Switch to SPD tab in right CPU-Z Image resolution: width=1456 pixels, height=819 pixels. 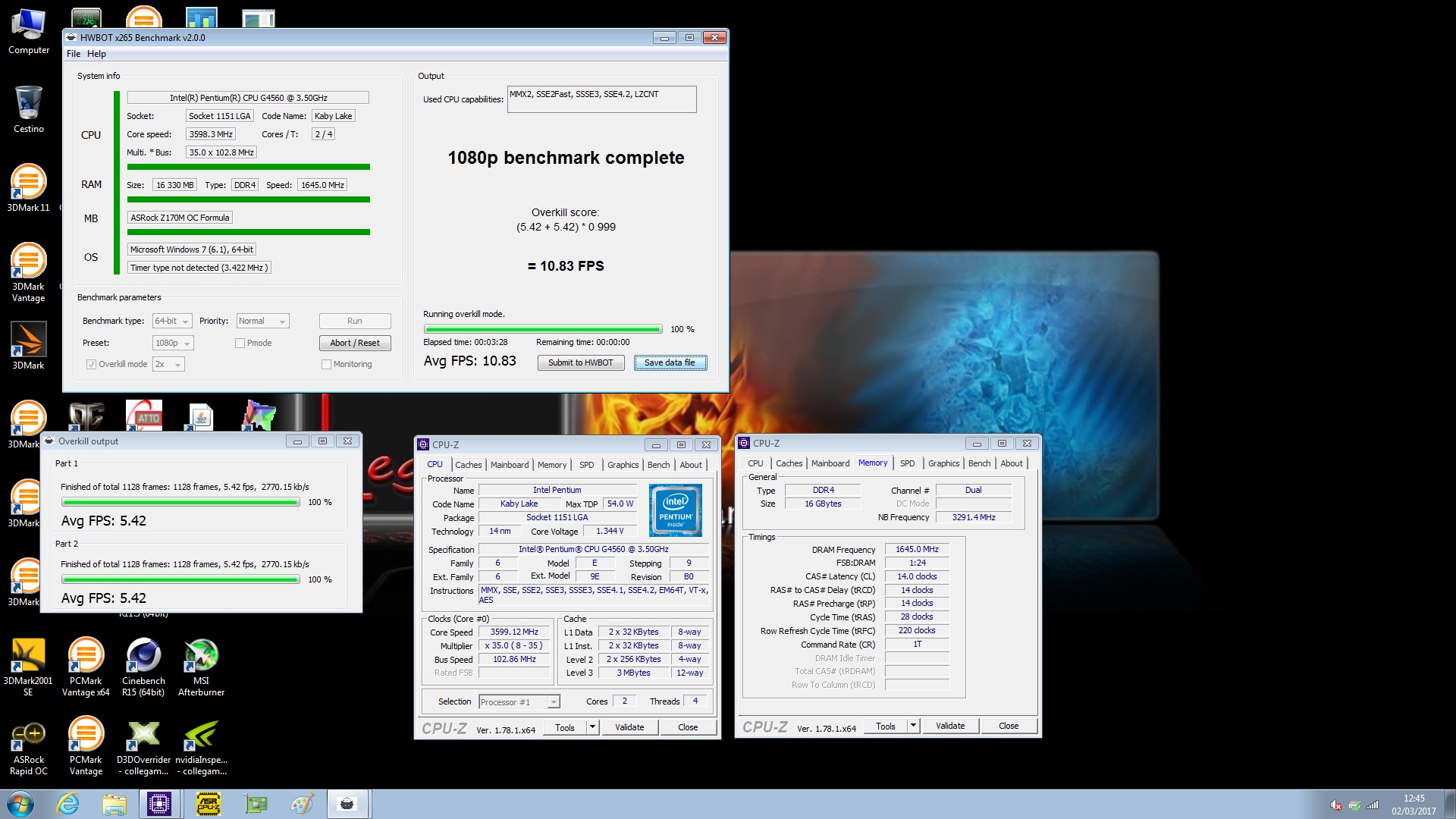pos(907,463)
